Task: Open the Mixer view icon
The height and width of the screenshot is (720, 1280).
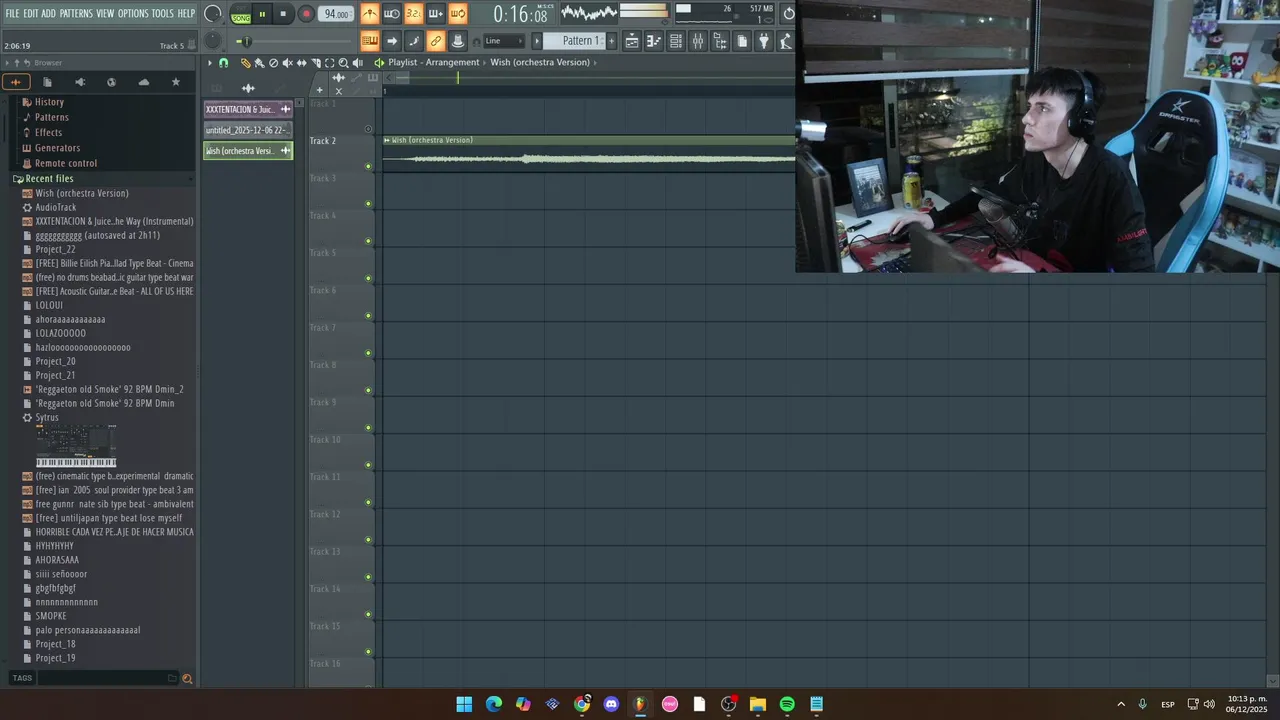Action: (698, 41)
